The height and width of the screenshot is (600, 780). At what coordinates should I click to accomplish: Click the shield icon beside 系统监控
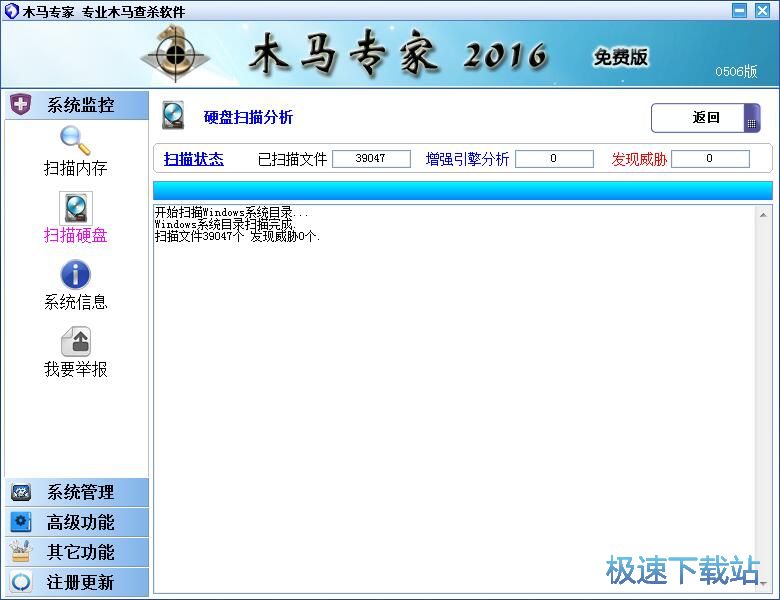[21, 105]
